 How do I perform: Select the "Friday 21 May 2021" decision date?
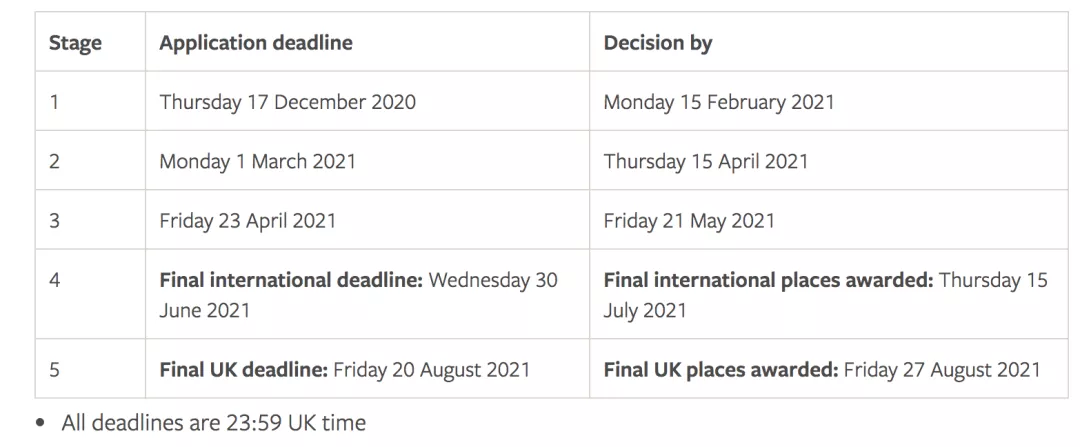tap(689, 221)
